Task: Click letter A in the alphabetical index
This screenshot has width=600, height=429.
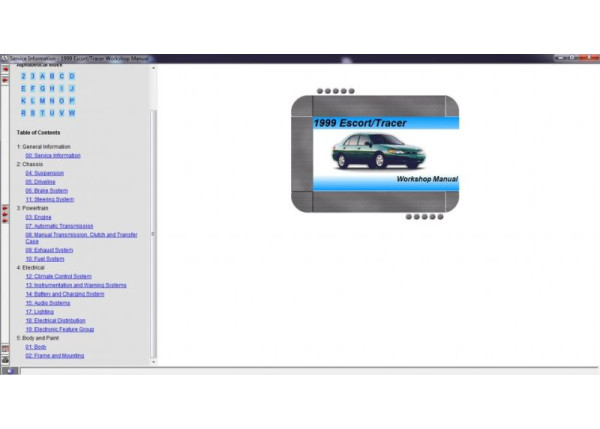Action: (x=42, y=75)
